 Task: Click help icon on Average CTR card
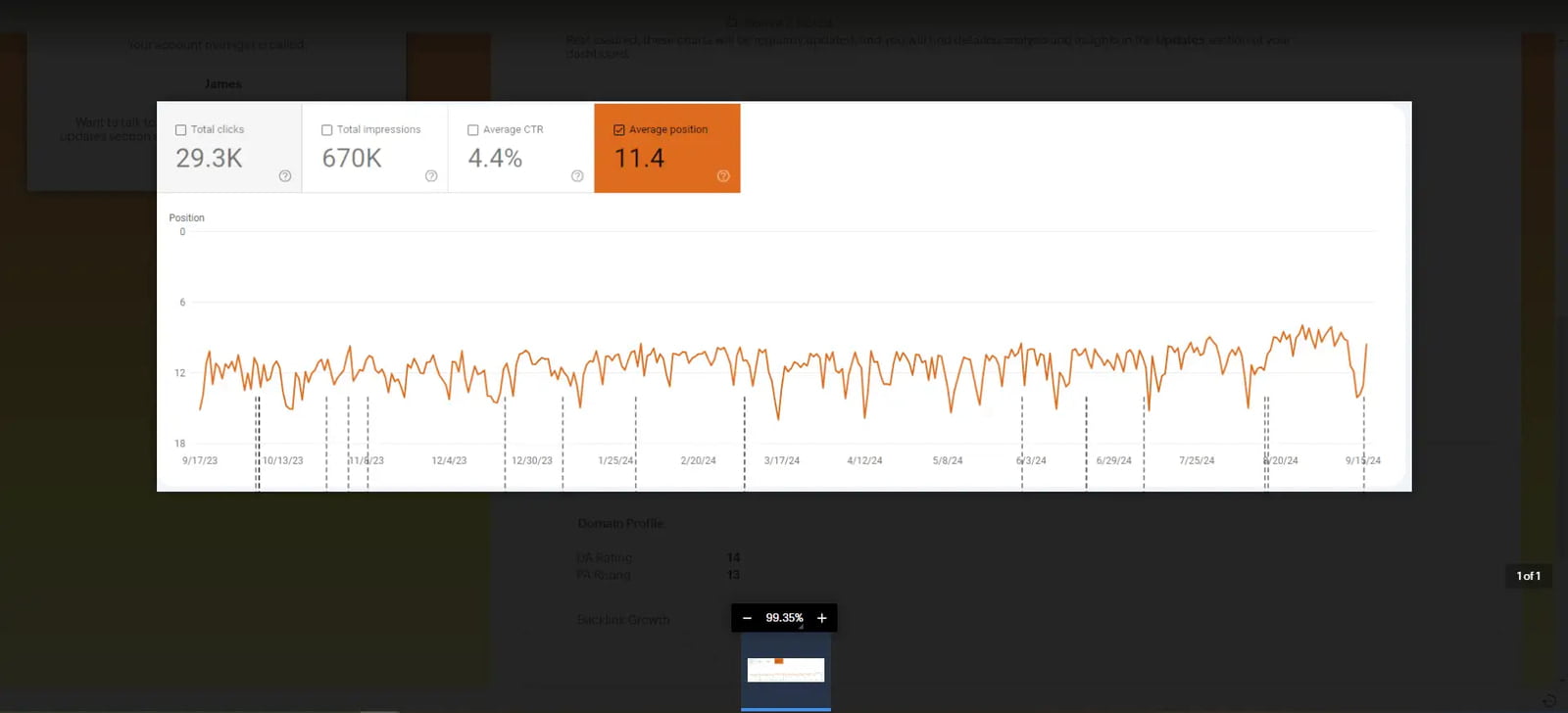pos(577,176)
